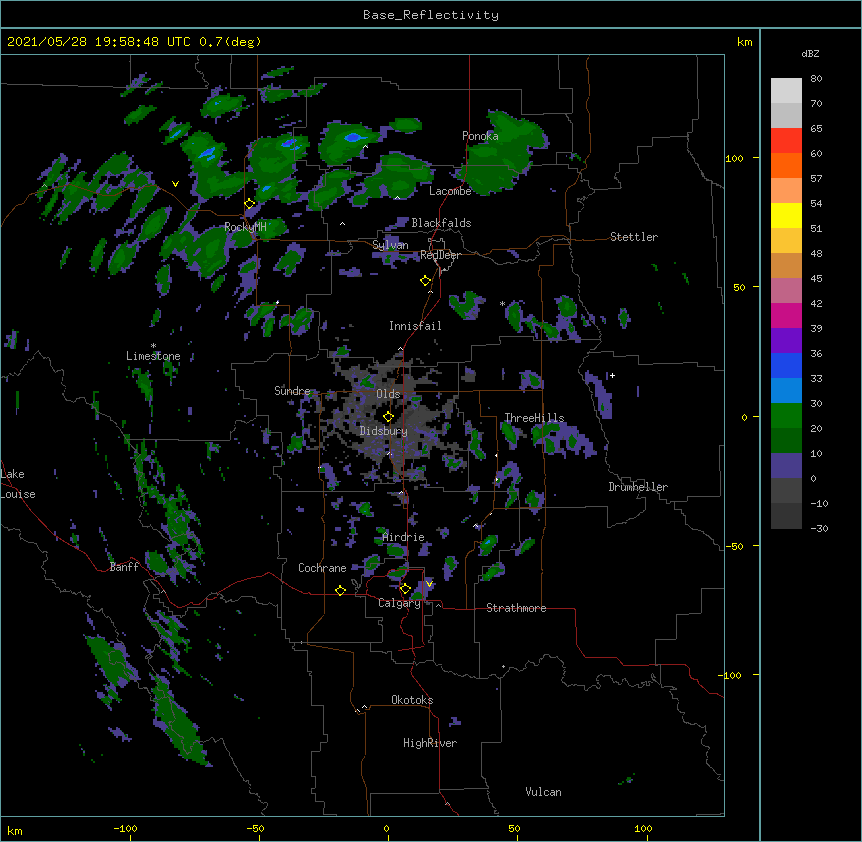This screenshot has width=862, height=842.
Task: Pick the bright yellow 51–54 dBZ legend swatch
Action: (x=786, y=215)
